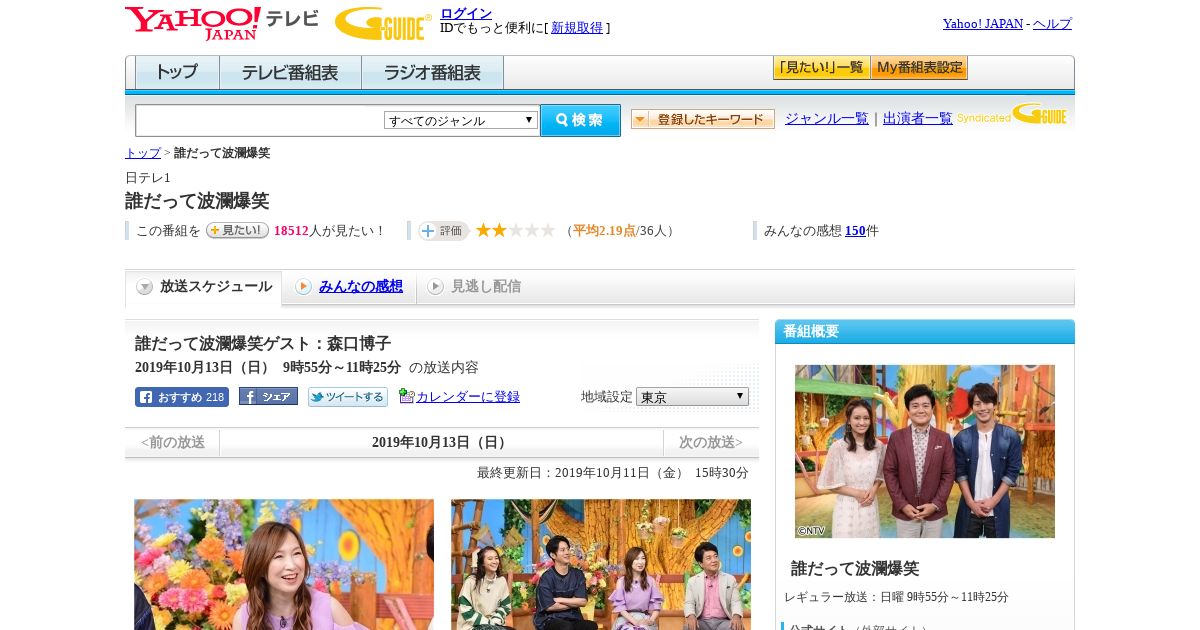1200x630 pixels.
Task: Open the Yahoo! JAPAN テレビ logo
Action: [x=222, y=23]
